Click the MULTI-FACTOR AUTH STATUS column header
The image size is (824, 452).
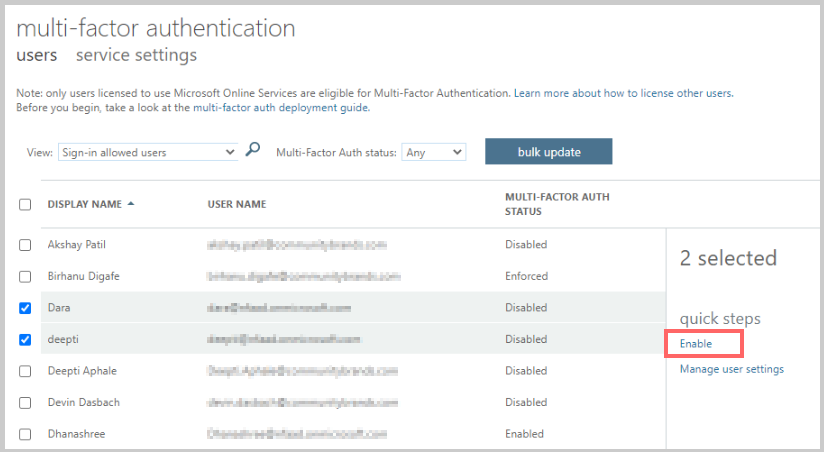coord(557,204)
